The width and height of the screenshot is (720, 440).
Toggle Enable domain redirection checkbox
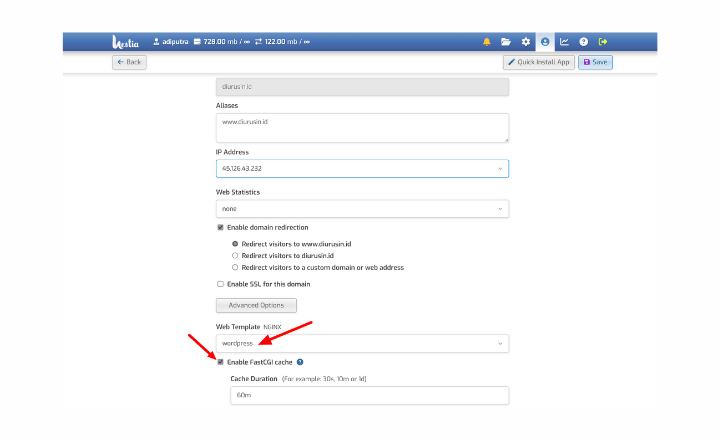220,227
